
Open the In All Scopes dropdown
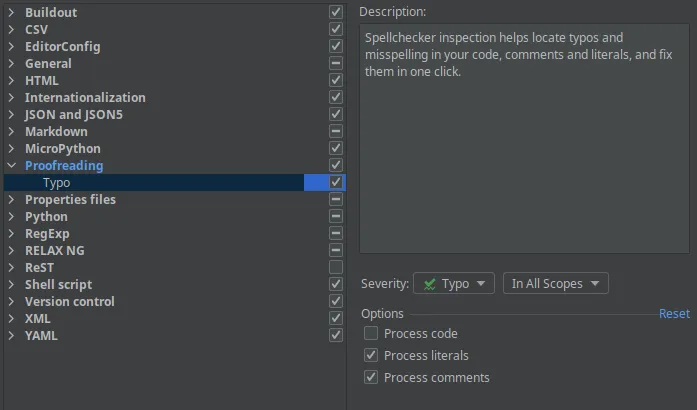(x=555, y=284)
